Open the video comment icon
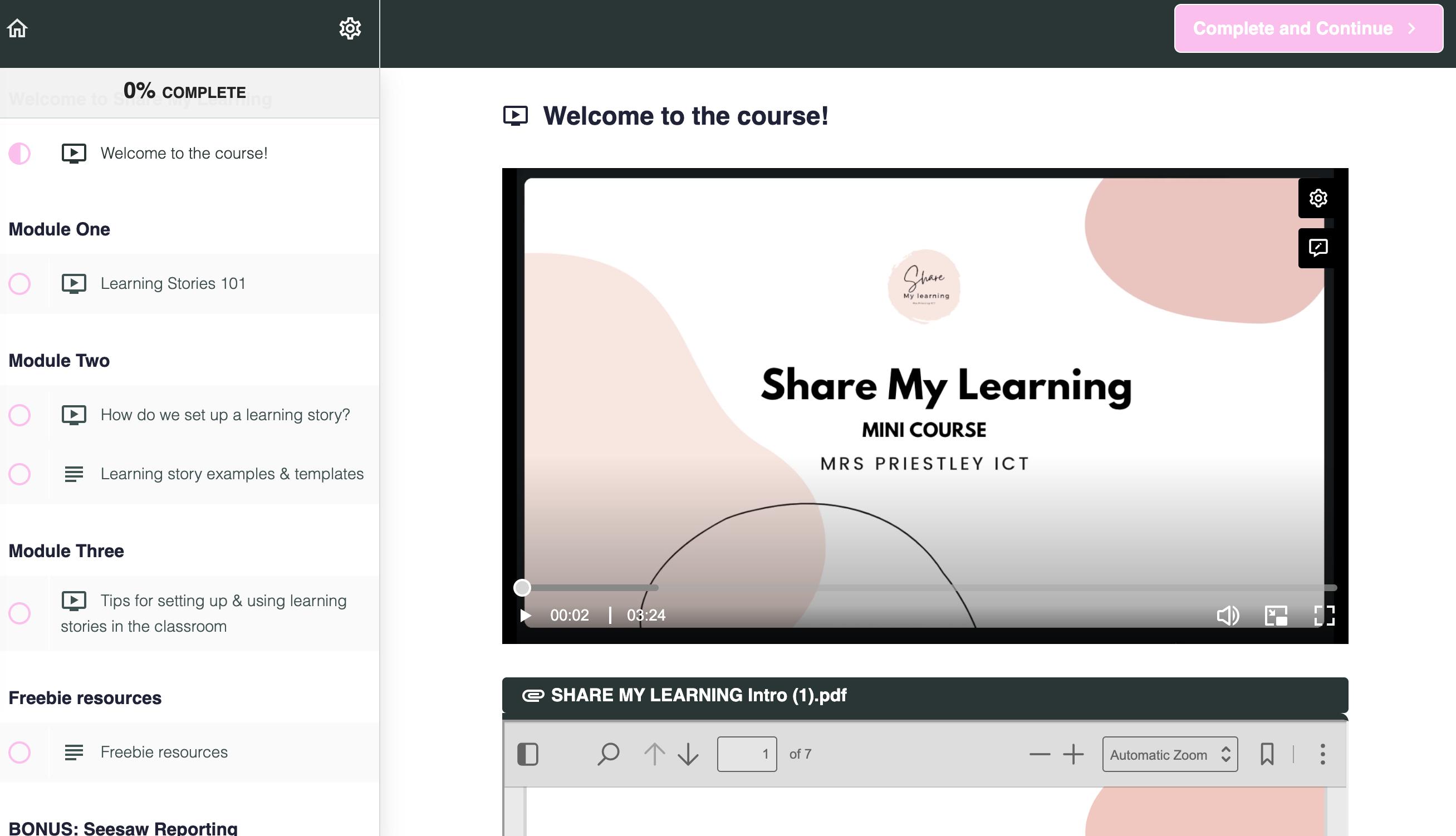Image resolution: width=1456 pixels, height=836 pixels. tap(1317, 248)
